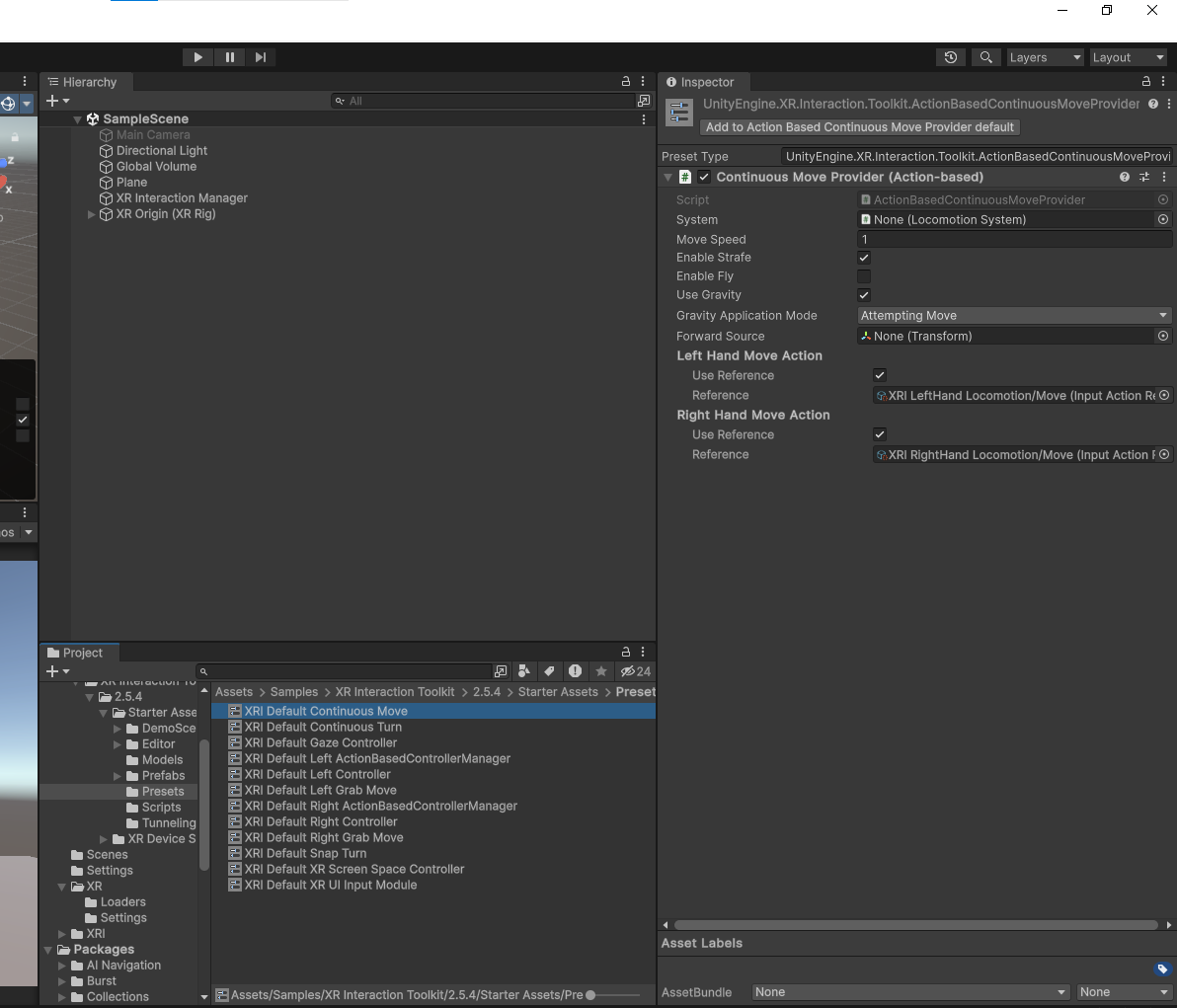Click the Search by Type icon
This screenshot has width=1177, height=1008.
(x=524, y=671)
